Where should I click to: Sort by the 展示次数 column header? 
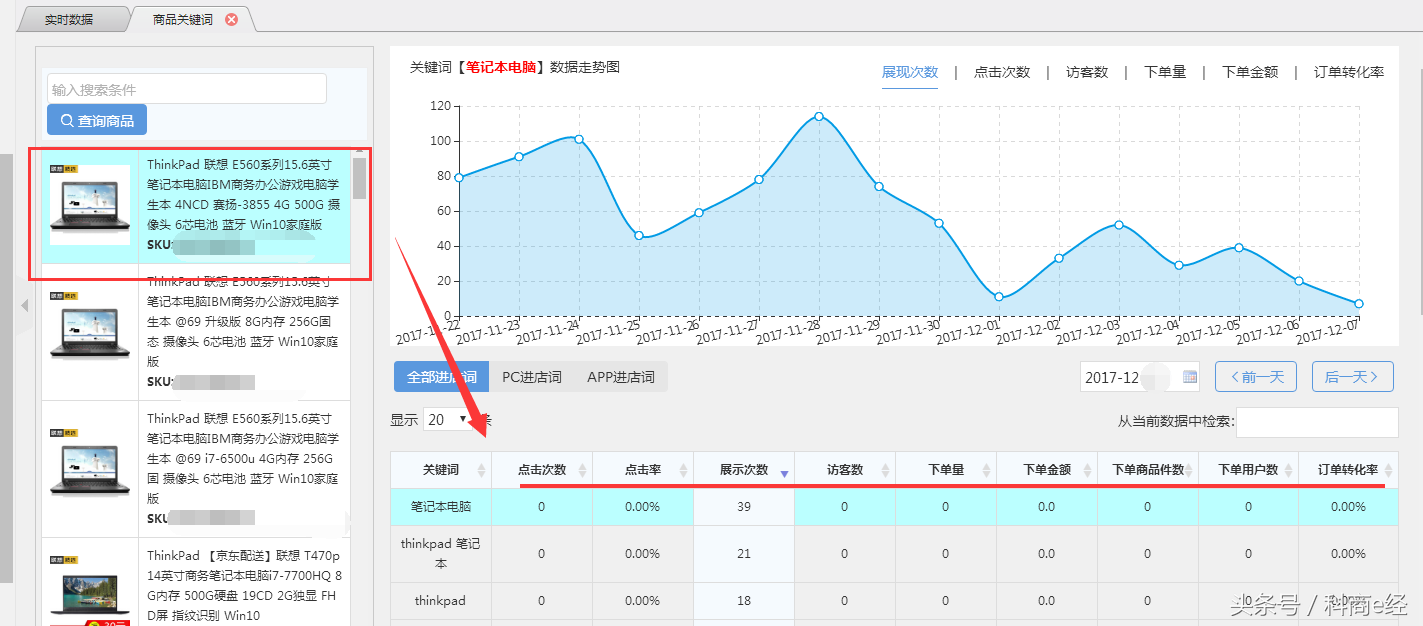tap(744, 469)
